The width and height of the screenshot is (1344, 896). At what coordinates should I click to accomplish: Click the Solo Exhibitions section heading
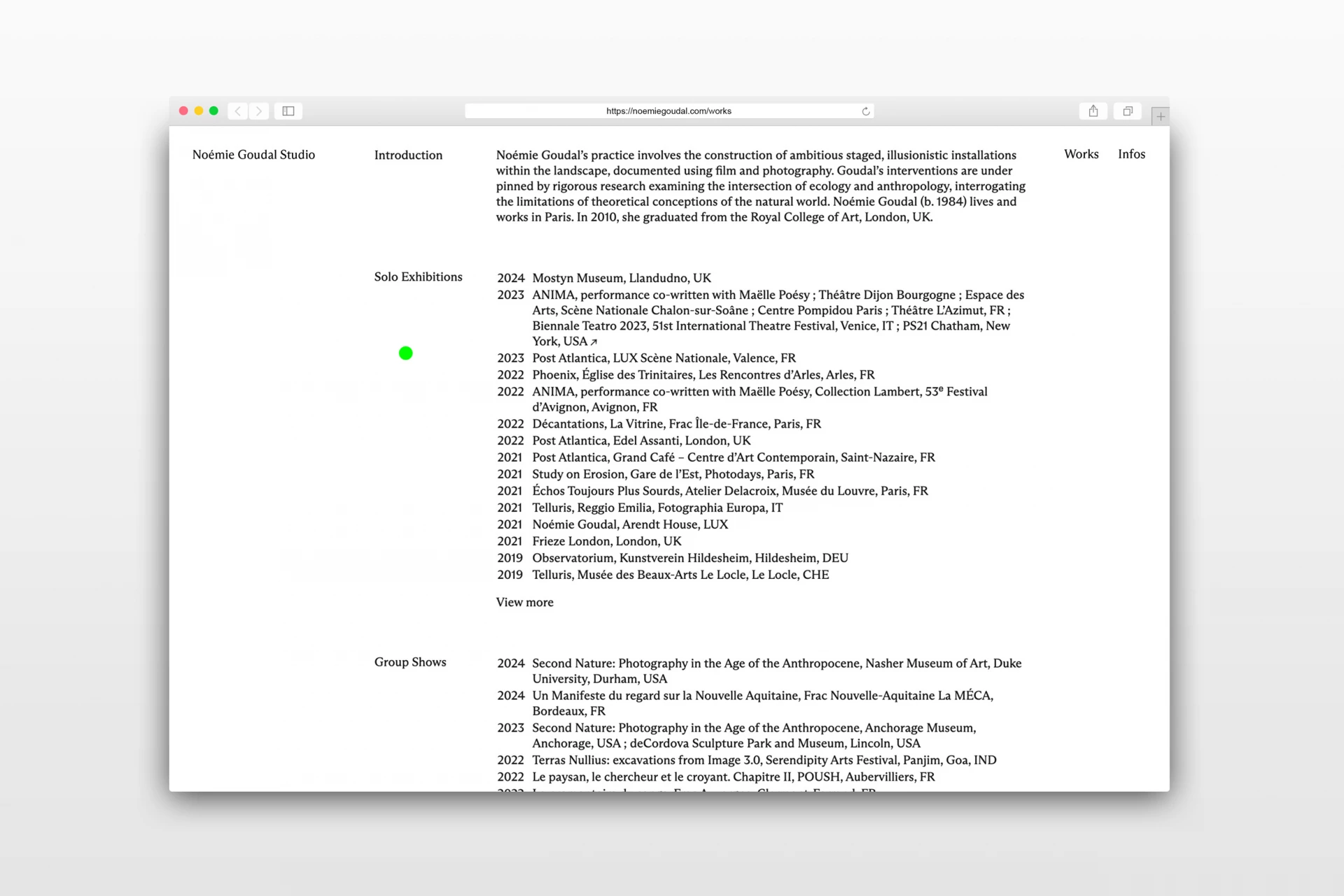[x=418, y=277]
